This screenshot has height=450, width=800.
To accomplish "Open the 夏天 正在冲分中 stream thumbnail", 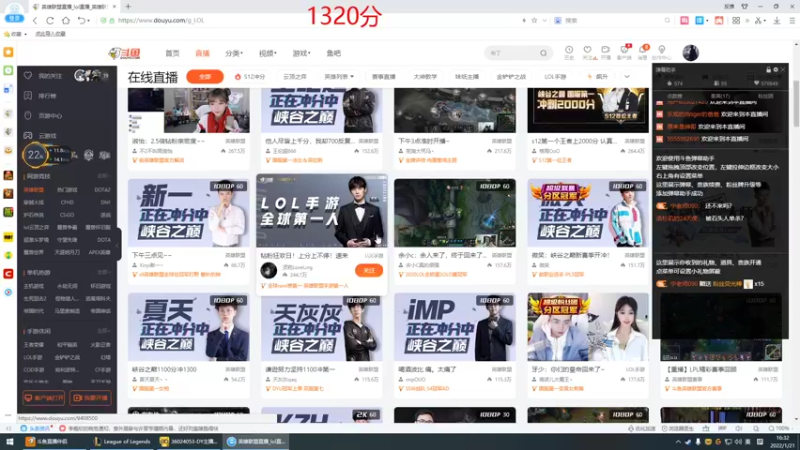I will pos(189,327).
